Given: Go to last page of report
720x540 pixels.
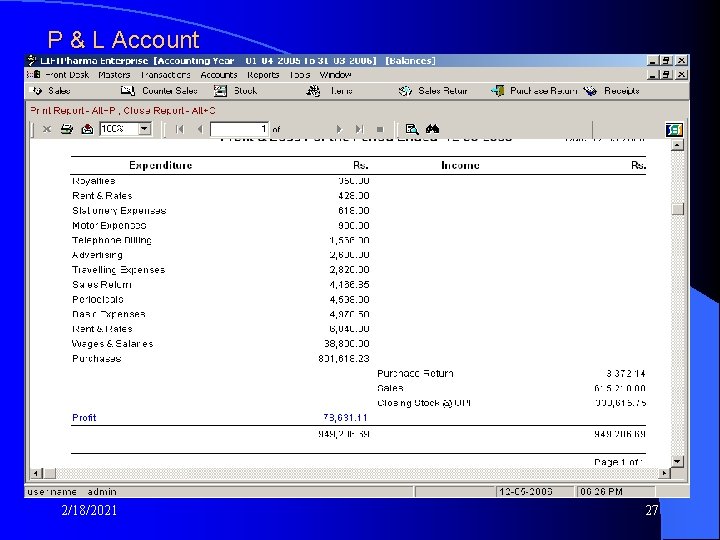Looking at the screenshot, I should click(359, 129).
